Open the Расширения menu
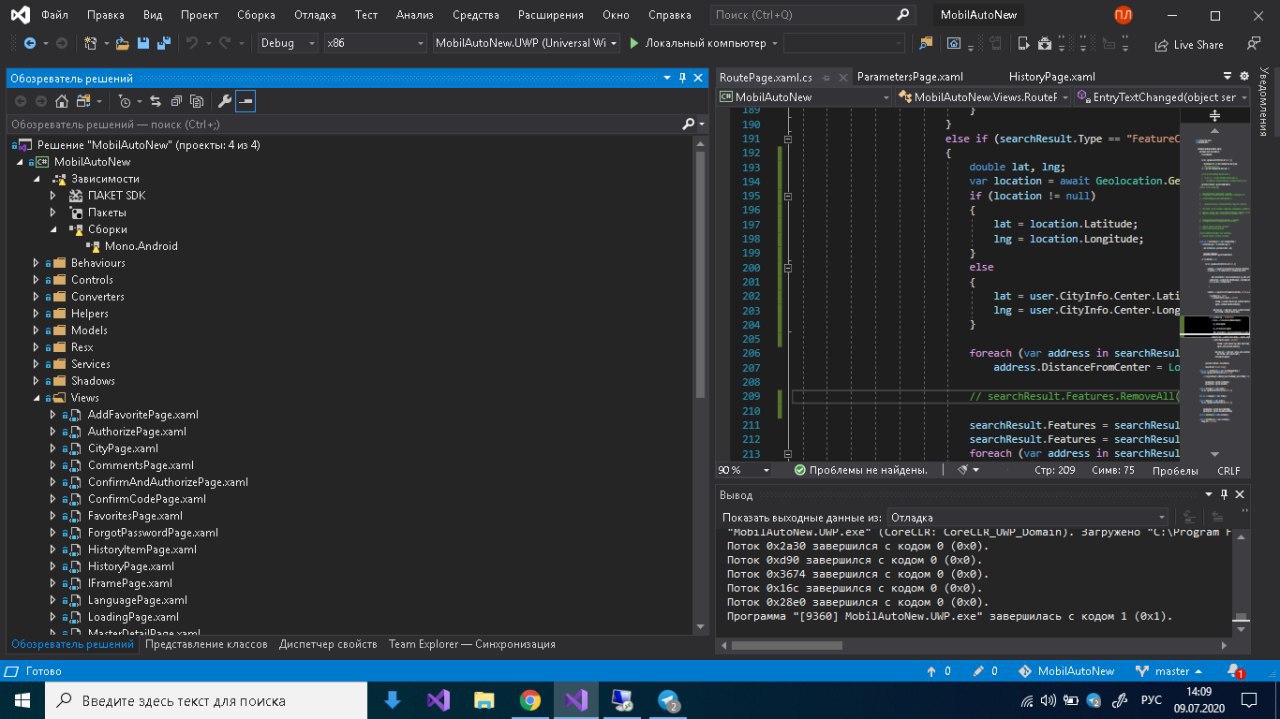This screenshot has height=719, width=1280. coord(551,15)
